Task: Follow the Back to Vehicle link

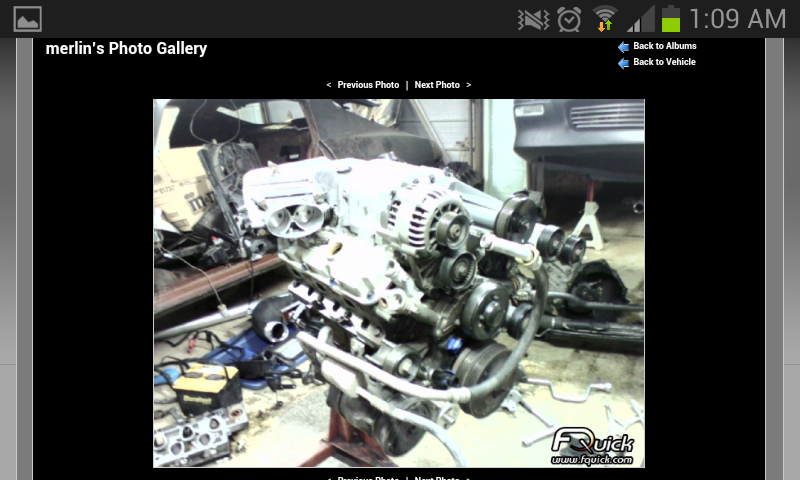Action: click(664, 62)
